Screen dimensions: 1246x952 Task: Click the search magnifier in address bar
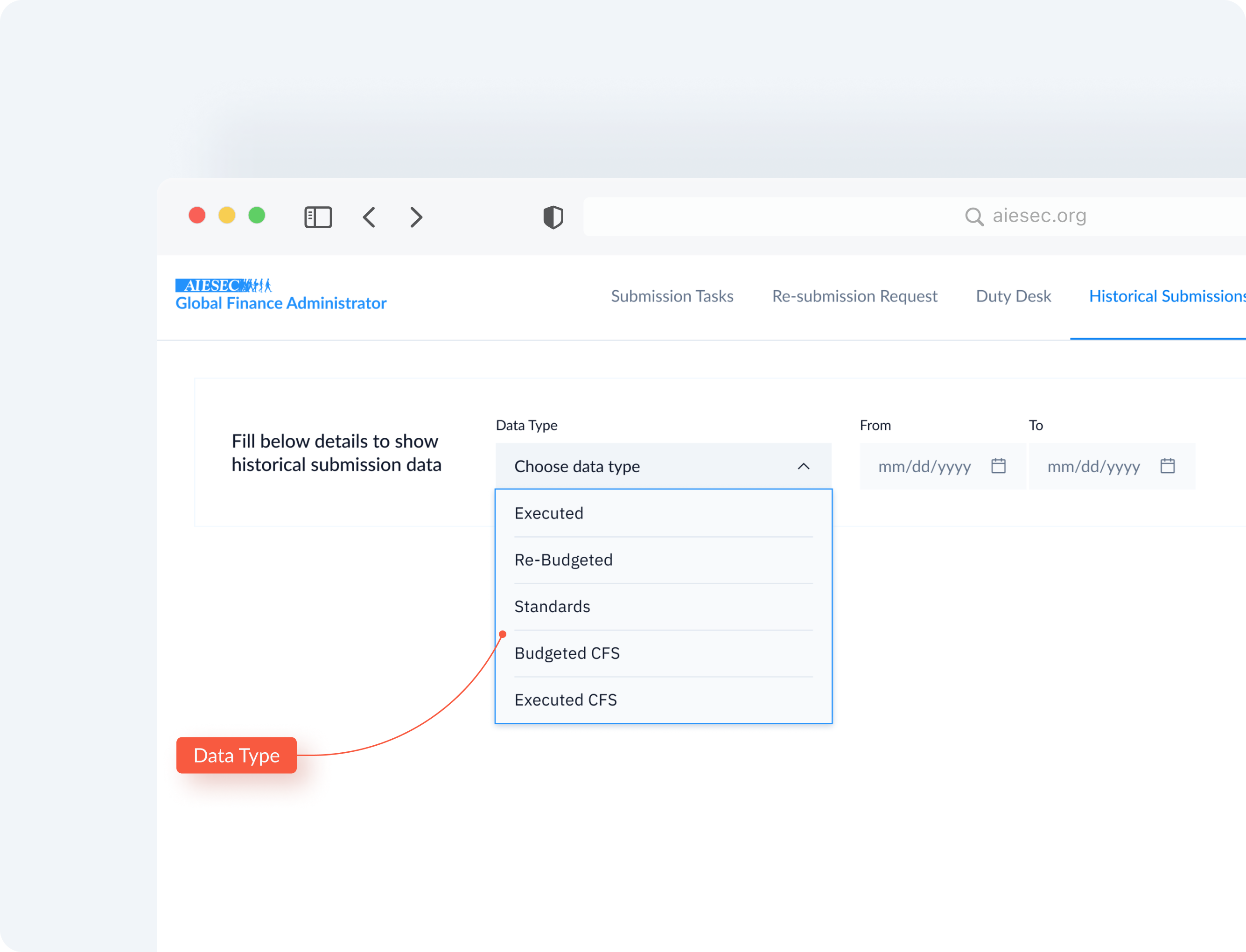click(974, 217)
